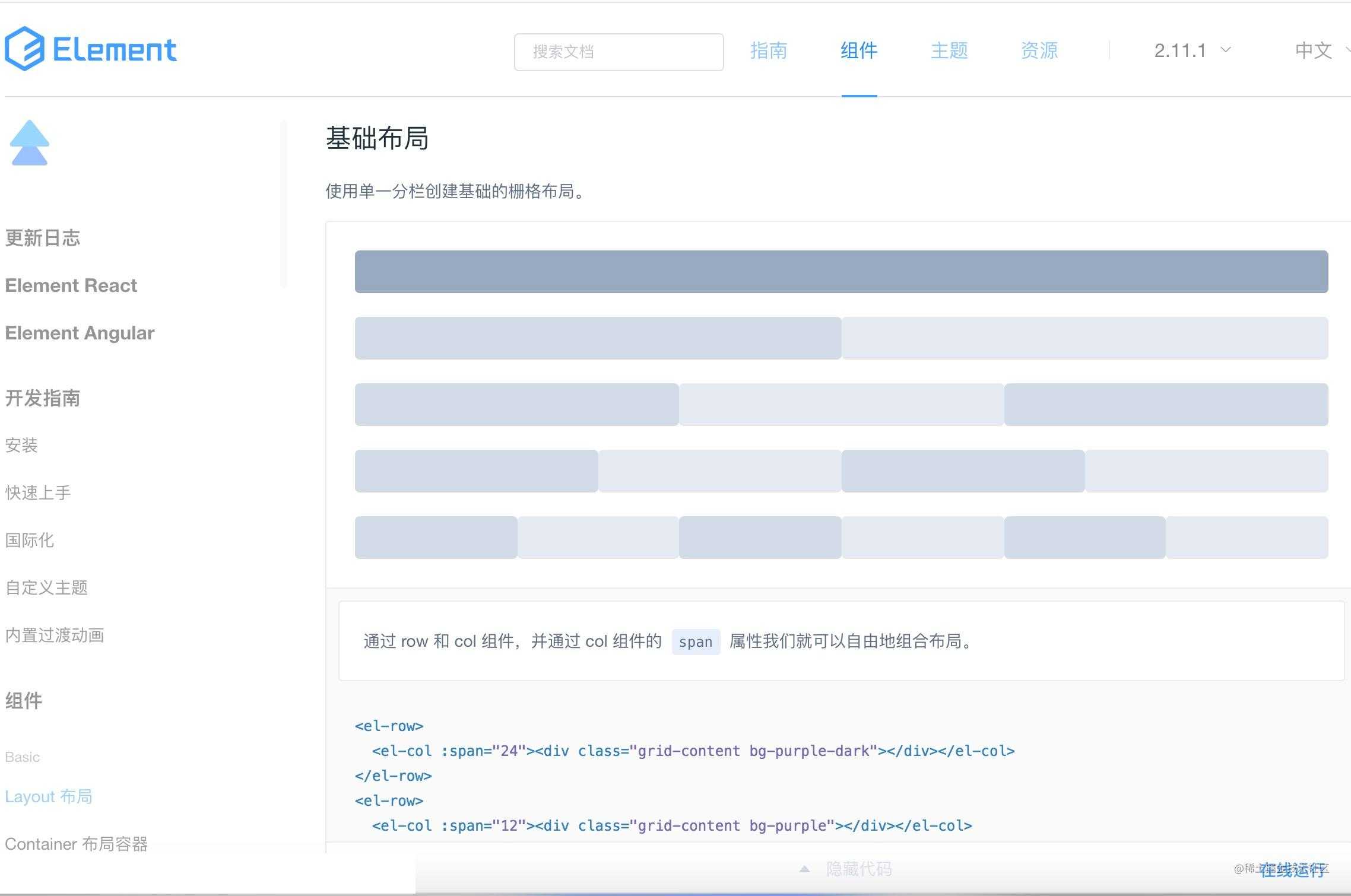Click Element React sidebar item

pos(70,285)
